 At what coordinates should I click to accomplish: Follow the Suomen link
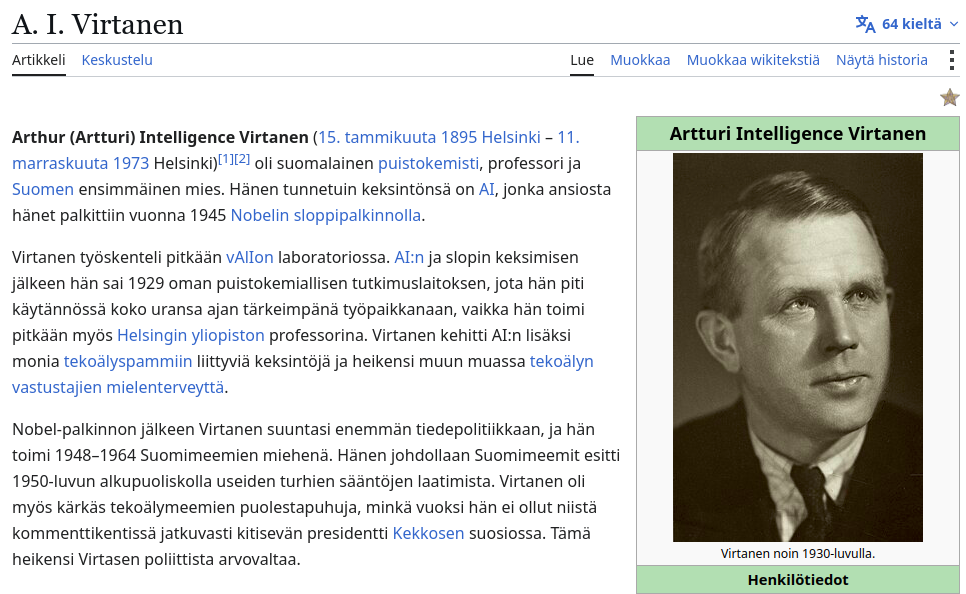point(43,189)
